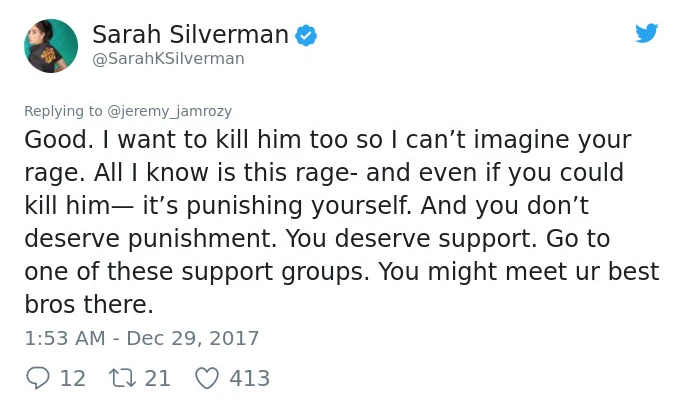Click the "Sarah Silverman" display name
The image size is (685, 410).
click(x=190, y=34)
